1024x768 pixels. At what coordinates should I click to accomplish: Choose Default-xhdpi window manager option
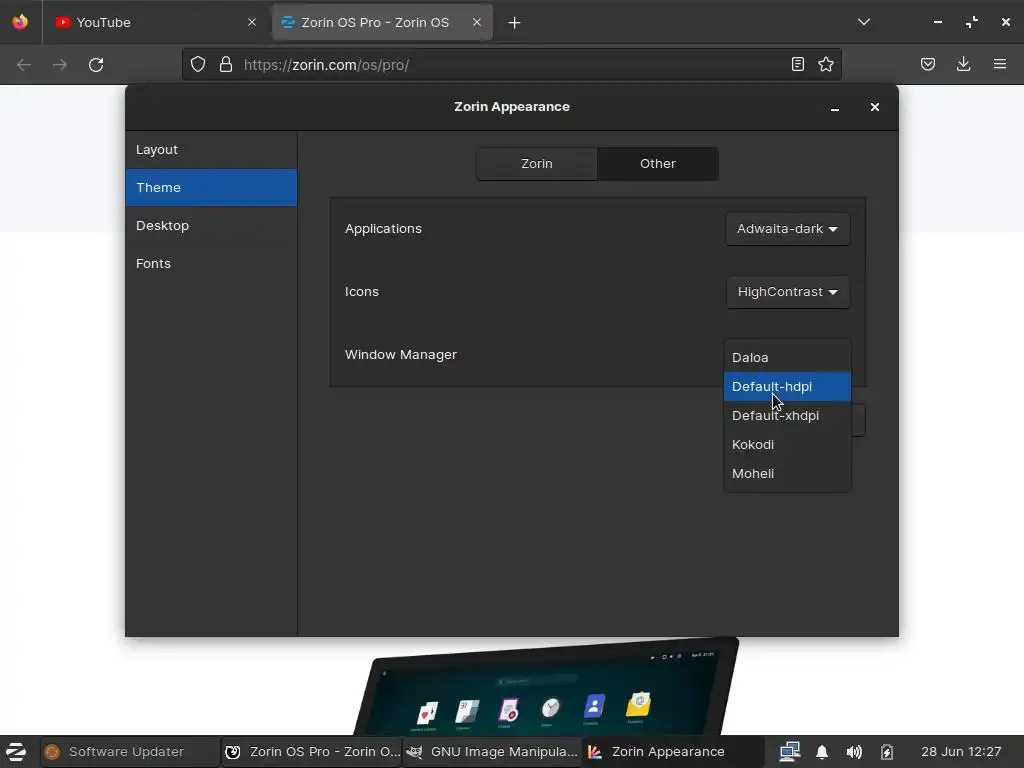pos(788,415)
